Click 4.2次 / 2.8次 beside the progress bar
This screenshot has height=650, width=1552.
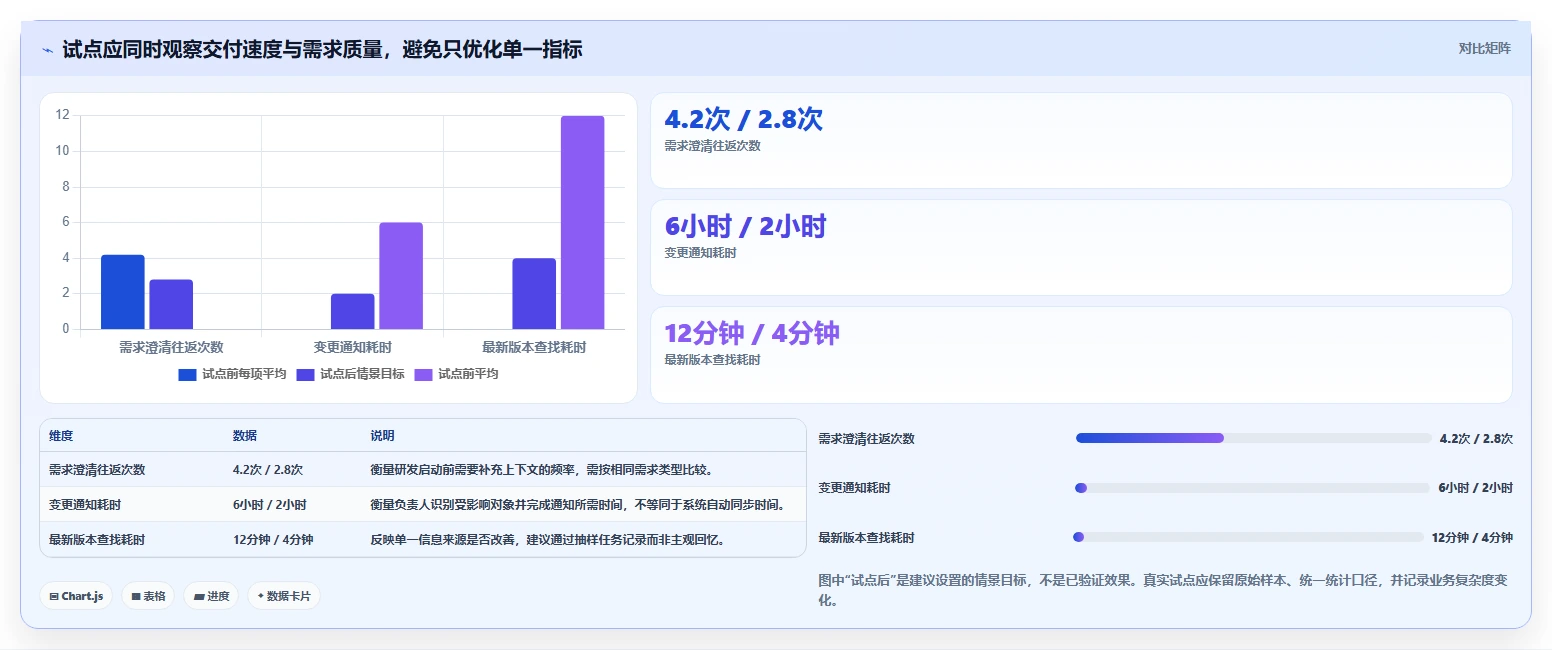point(1476,439)
